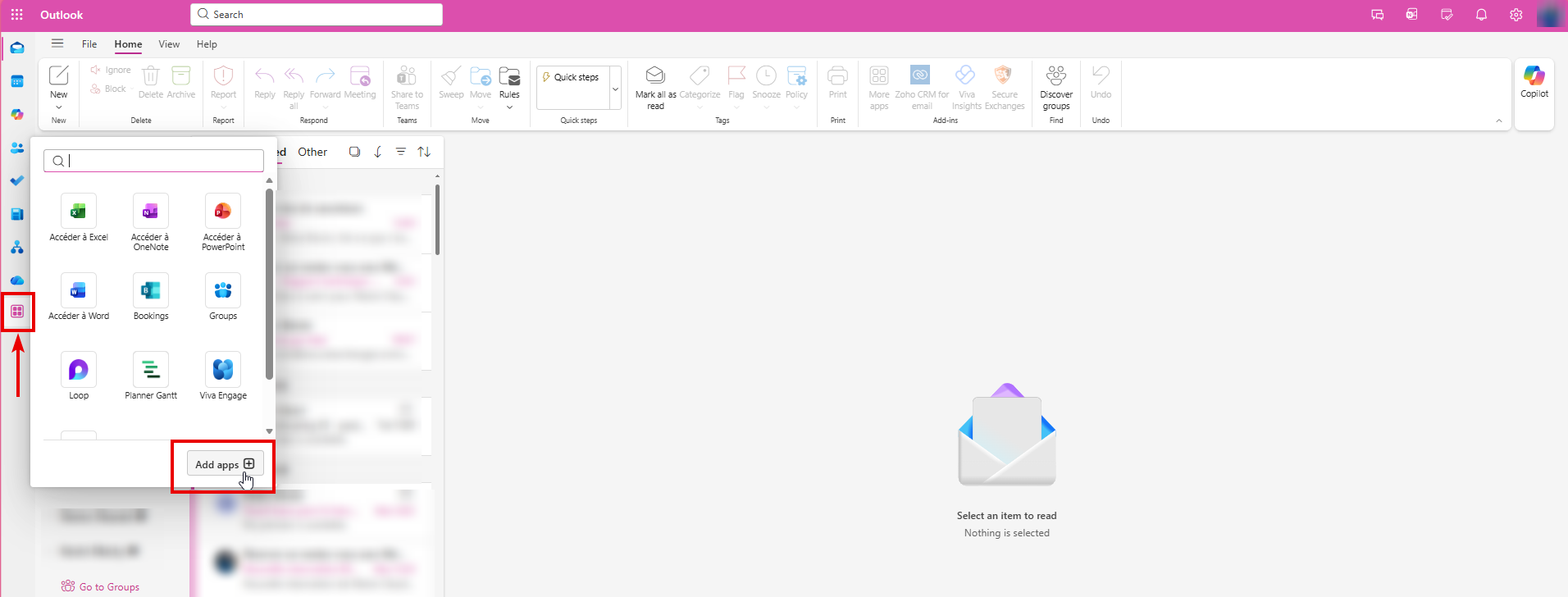Open the app launcher waffle icon
This screenshot has width=1568, height=597.
(x=16, y=15)
